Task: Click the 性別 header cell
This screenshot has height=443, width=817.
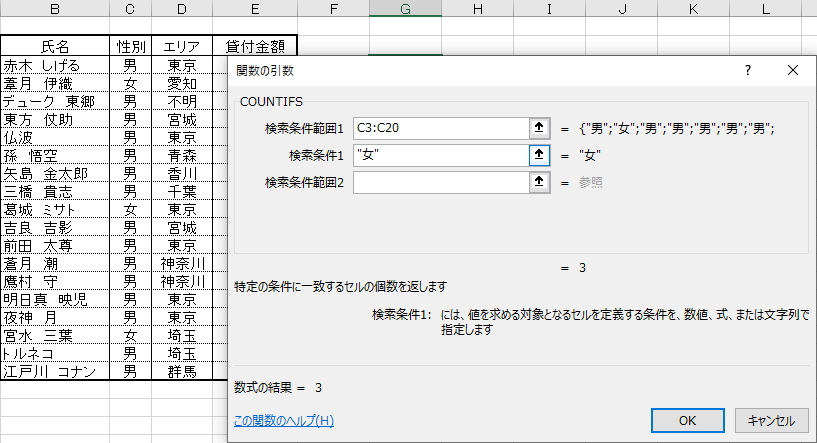Action: coord(130,46)
